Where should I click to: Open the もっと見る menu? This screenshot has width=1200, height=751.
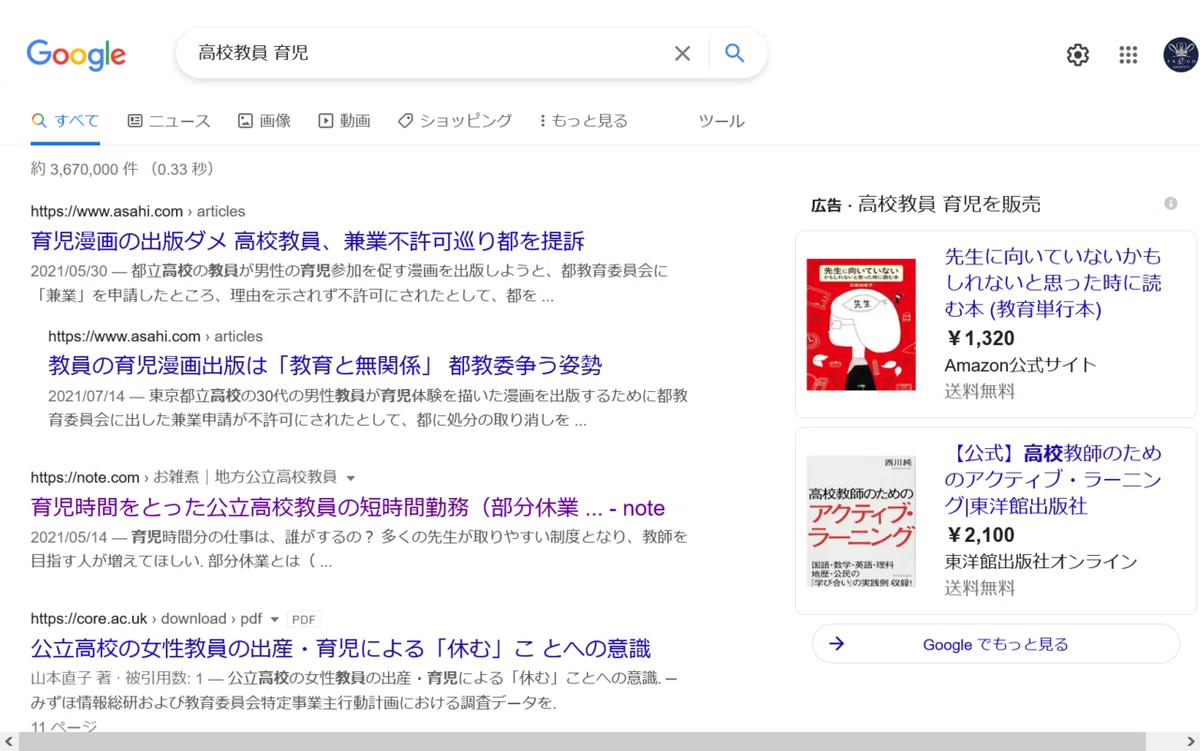click(583, 121)
